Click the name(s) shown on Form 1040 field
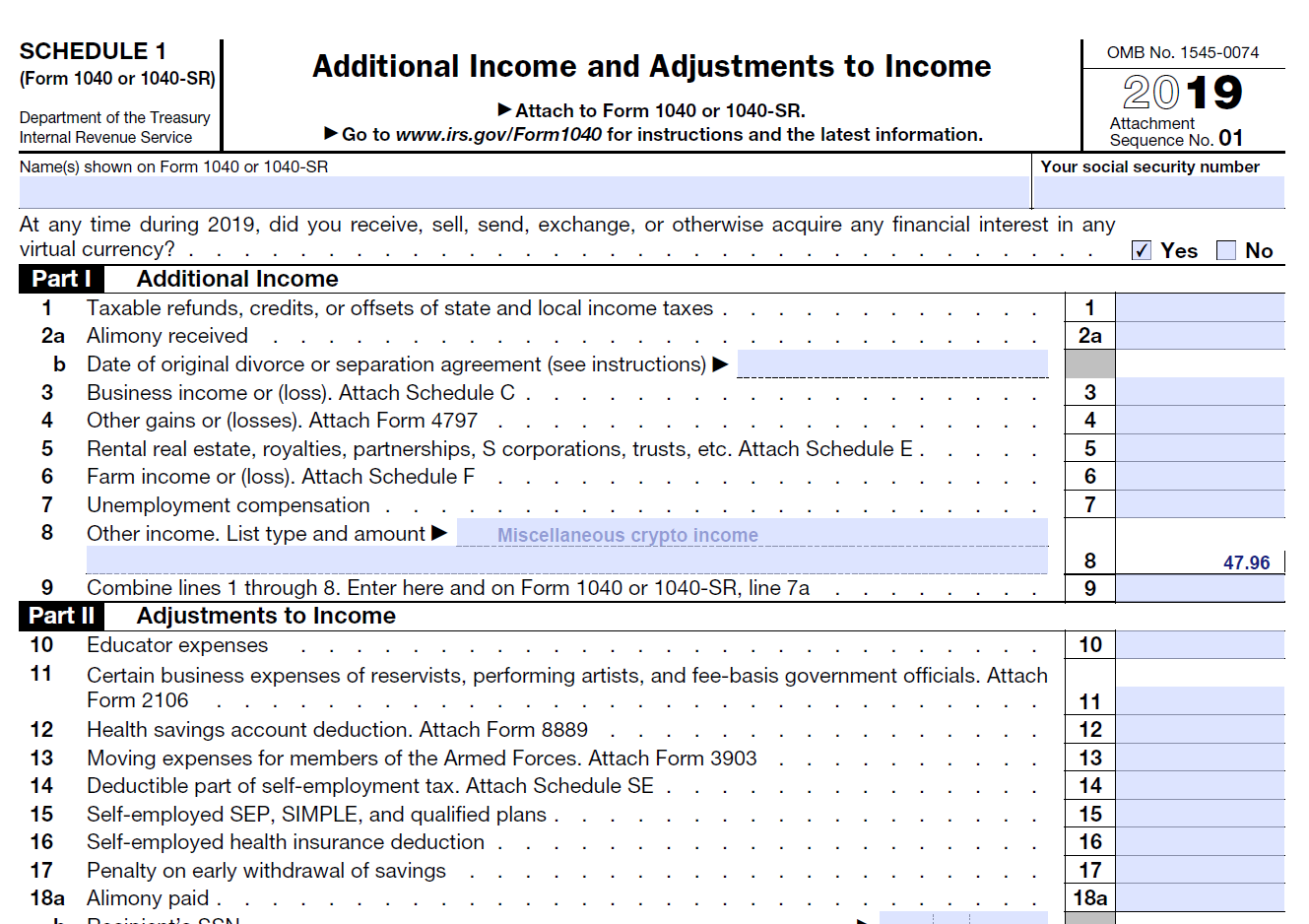The image size is (1309, 924). pyautogui.click(x=524, y=192)
